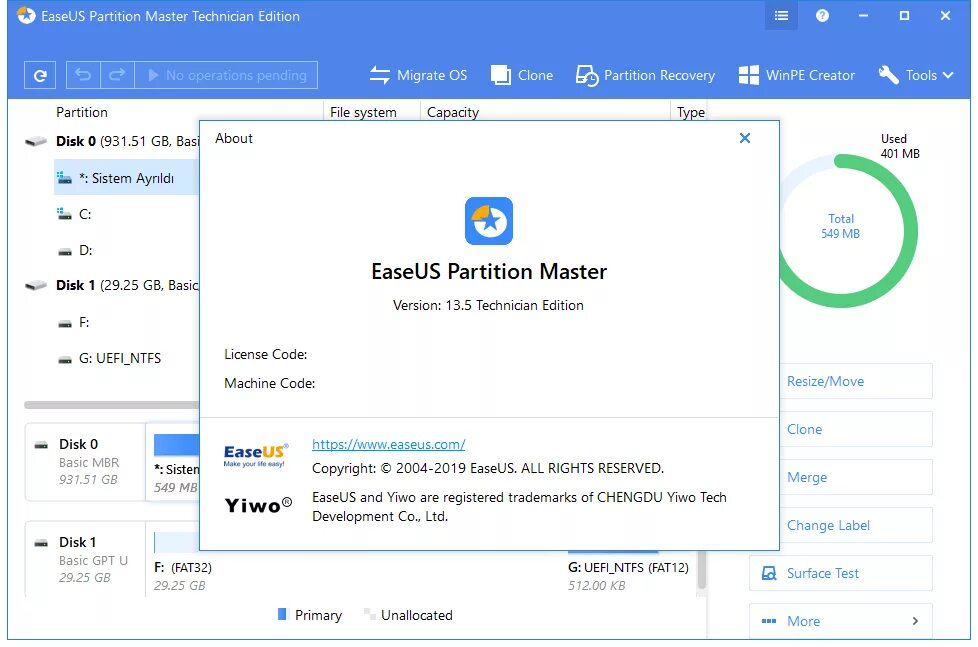Viewport: 978px width, 647px height.
Task: Click the vertical scrollbar beside disk map
Action: coord(702,570)
